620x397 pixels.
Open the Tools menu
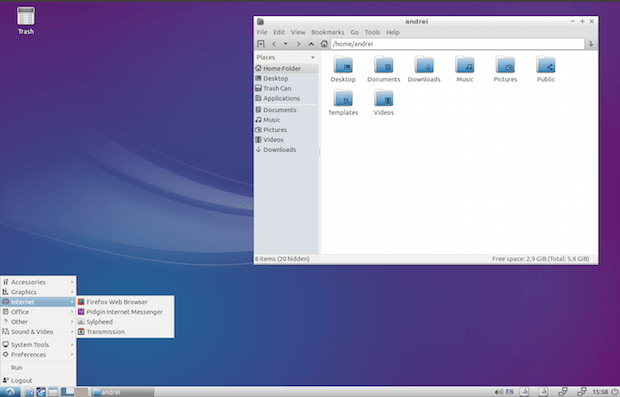click(x=372, y=32)
